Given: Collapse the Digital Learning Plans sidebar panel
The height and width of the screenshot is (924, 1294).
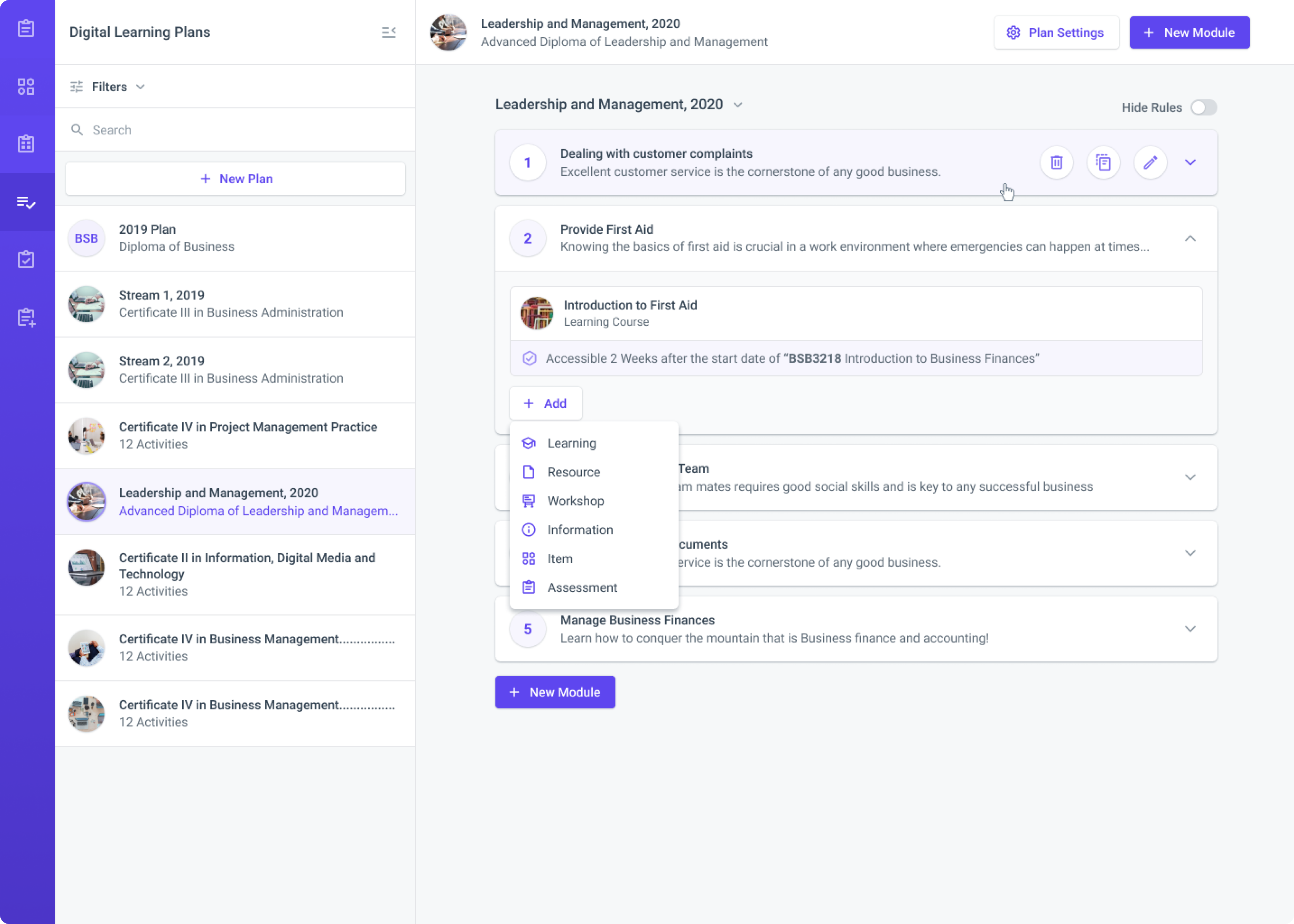Looking at the screenshot, I should coord(389,32).
